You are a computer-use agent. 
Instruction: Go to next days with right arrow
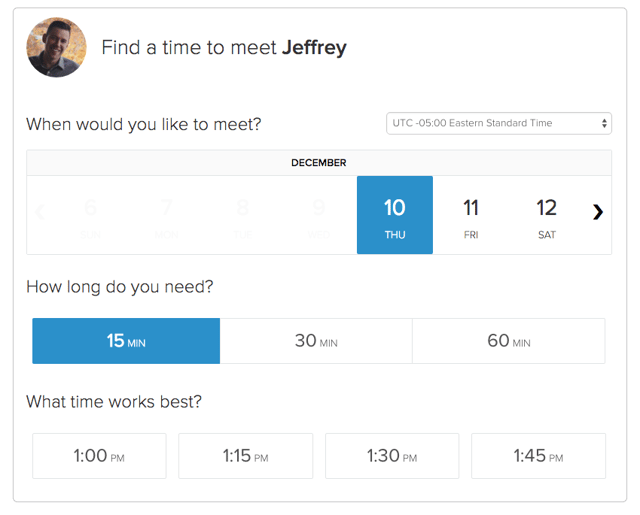(597, 212)
